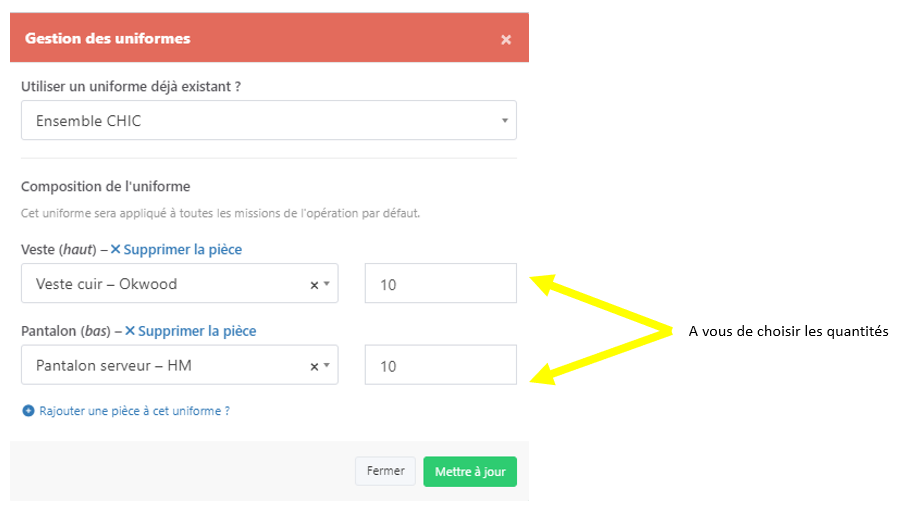Clear the Veste cuir – Okwood selection

314,285
